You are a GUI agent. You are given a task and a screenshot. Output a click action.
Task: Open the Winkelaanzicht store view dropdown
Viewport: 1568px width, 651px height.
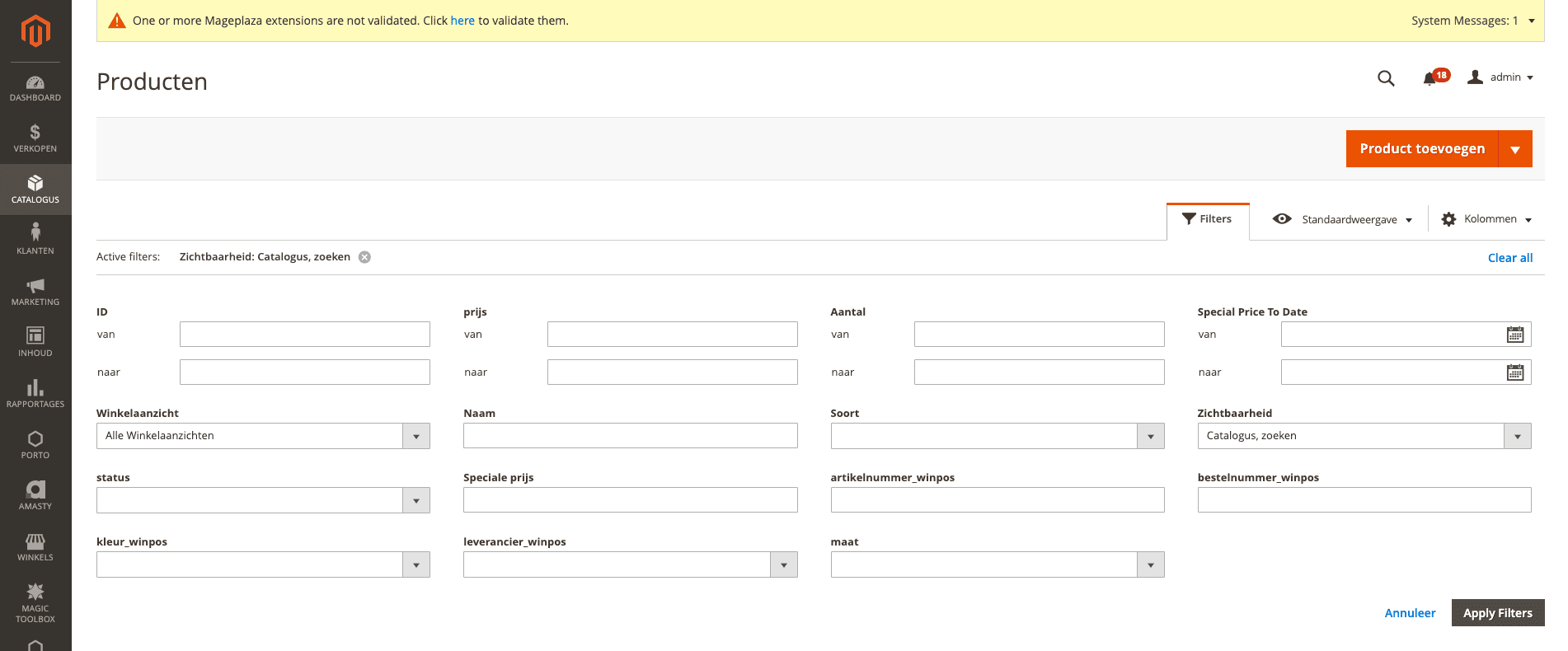click(x=263, y=436)
